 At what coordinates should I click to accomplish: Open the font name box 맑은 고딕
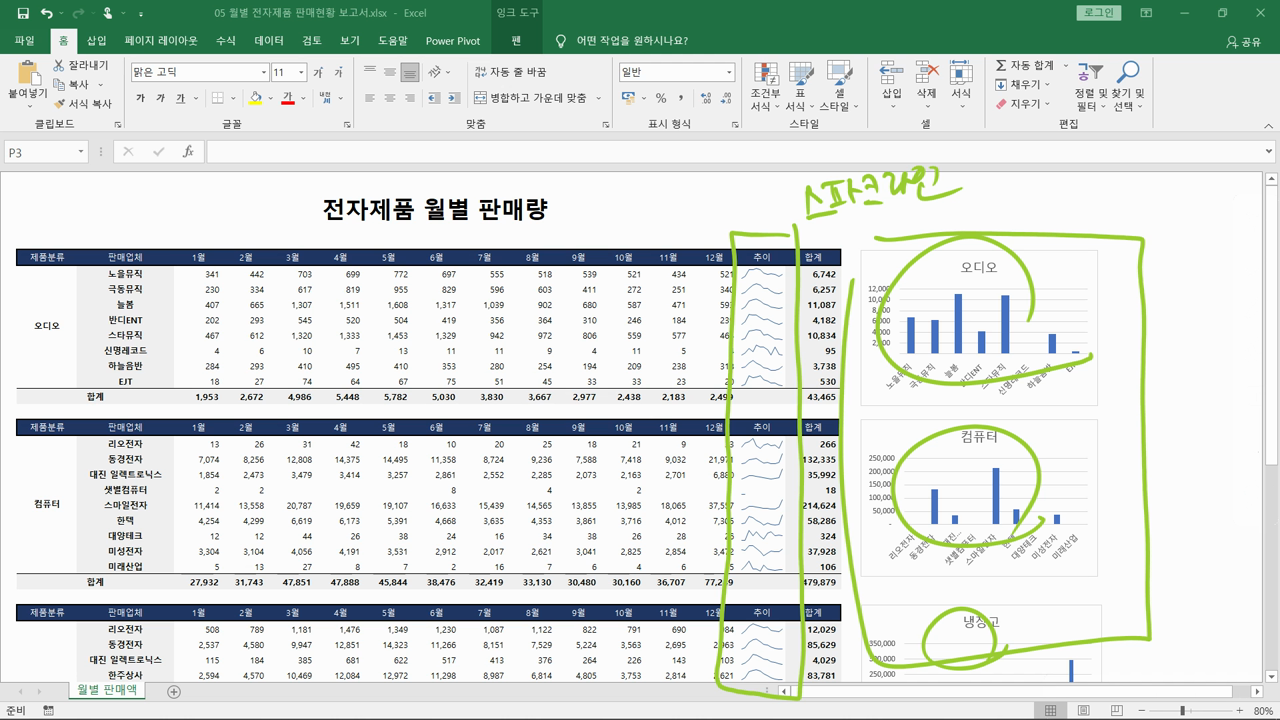pyautogui.click(x=200, y=72)
